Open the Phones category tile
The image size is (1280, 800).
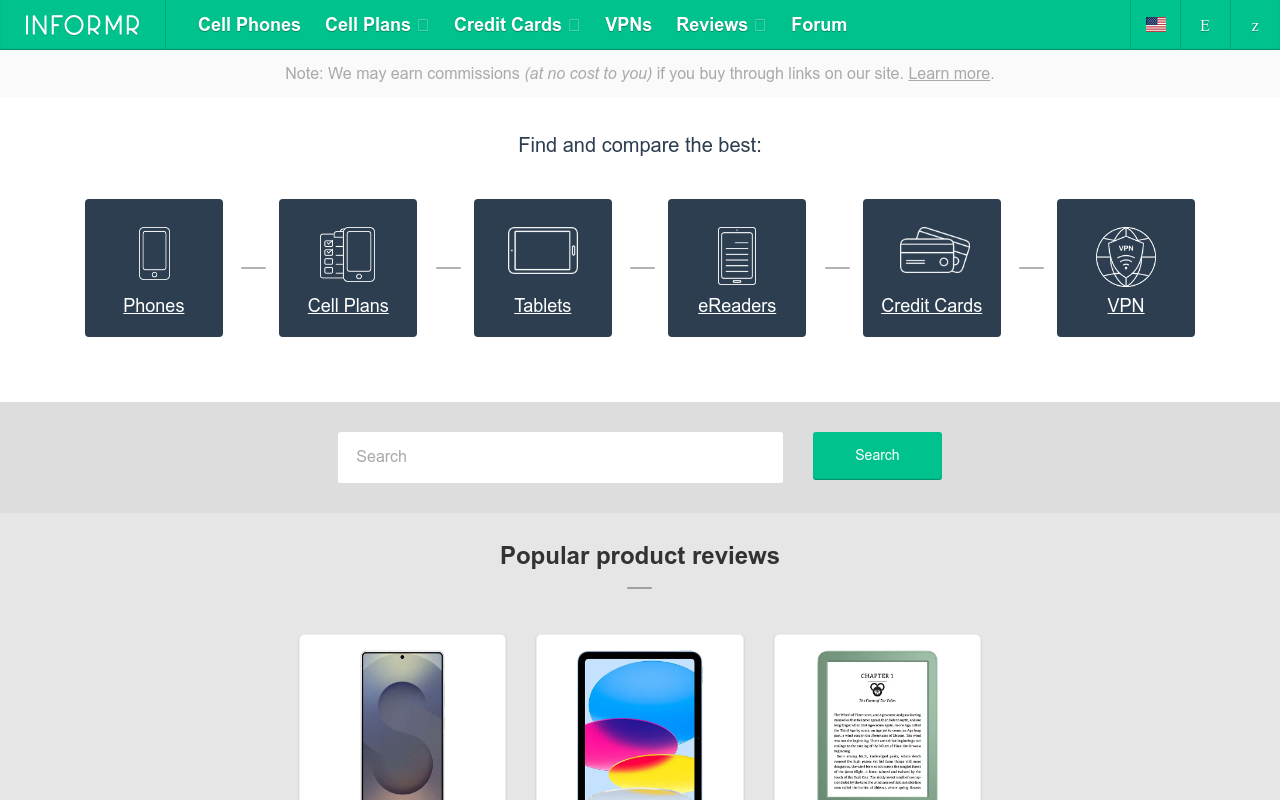[x=154, y=268]
